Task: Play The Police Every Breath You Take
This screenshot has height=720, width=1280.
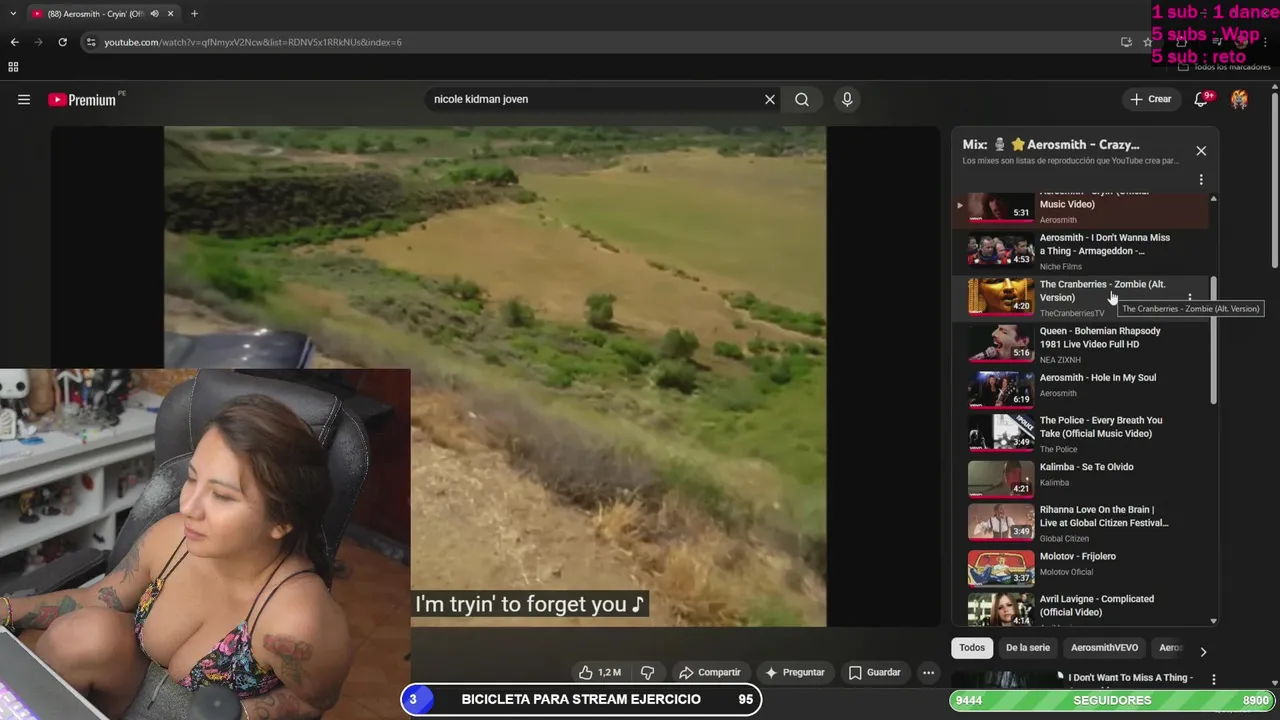Action: pos(1100,427)
